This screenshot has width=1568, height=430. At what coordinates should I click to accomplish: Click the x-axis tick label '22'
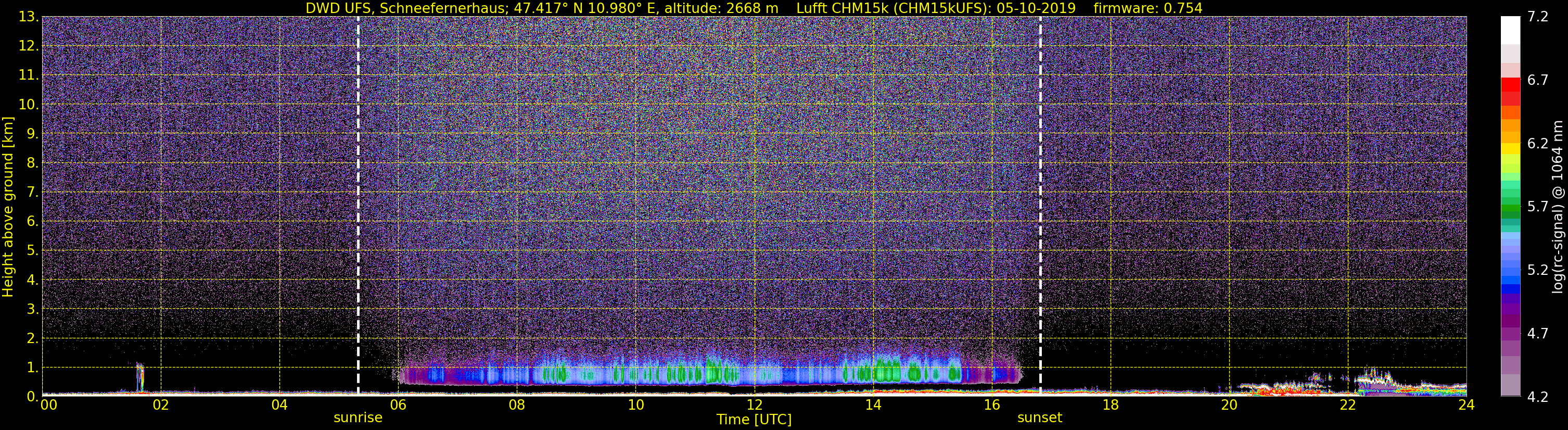(1348, 404)
